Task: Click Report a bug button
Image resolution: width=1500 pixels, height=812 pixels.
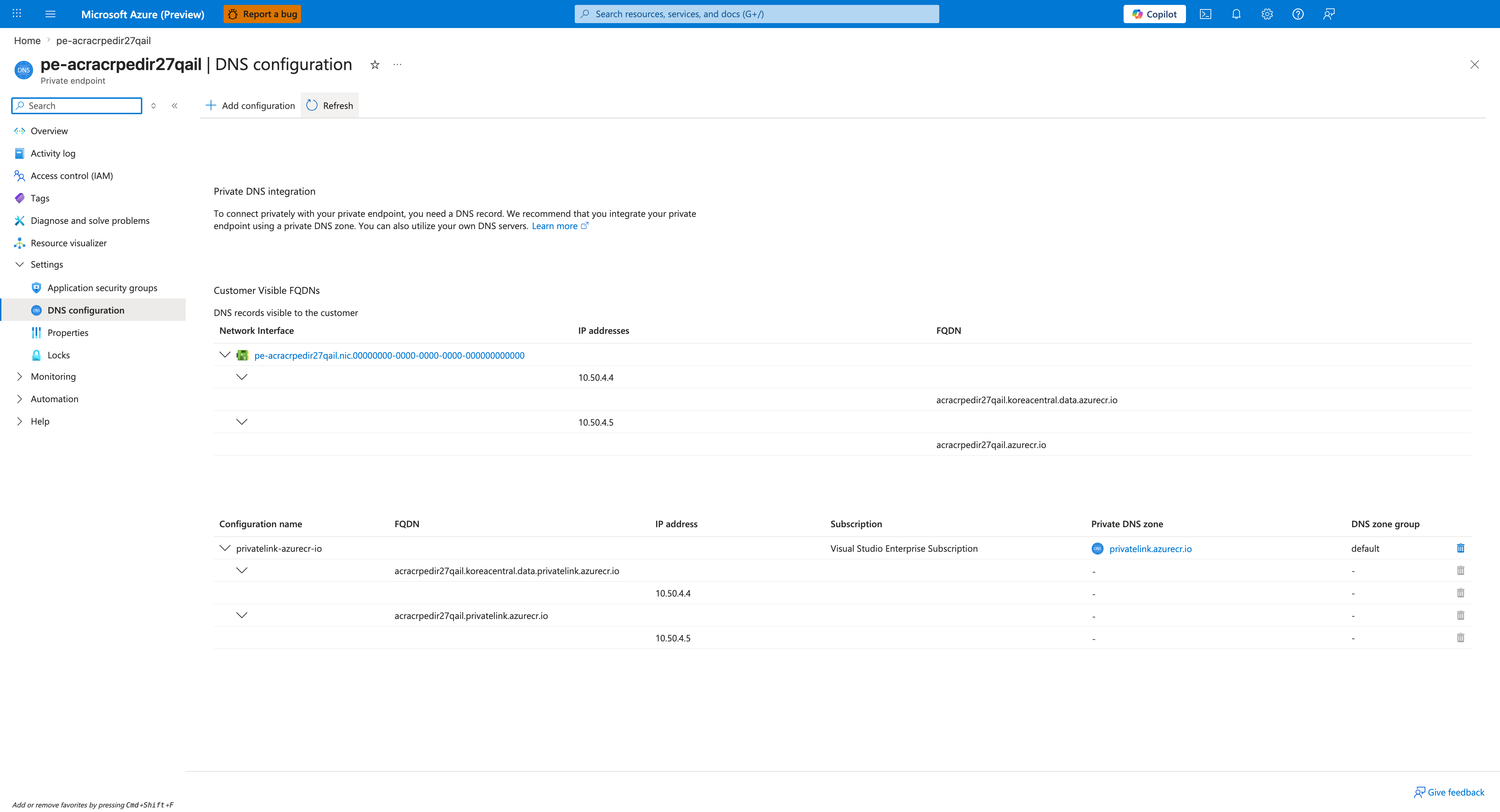Action: click(x=262, y=14)
